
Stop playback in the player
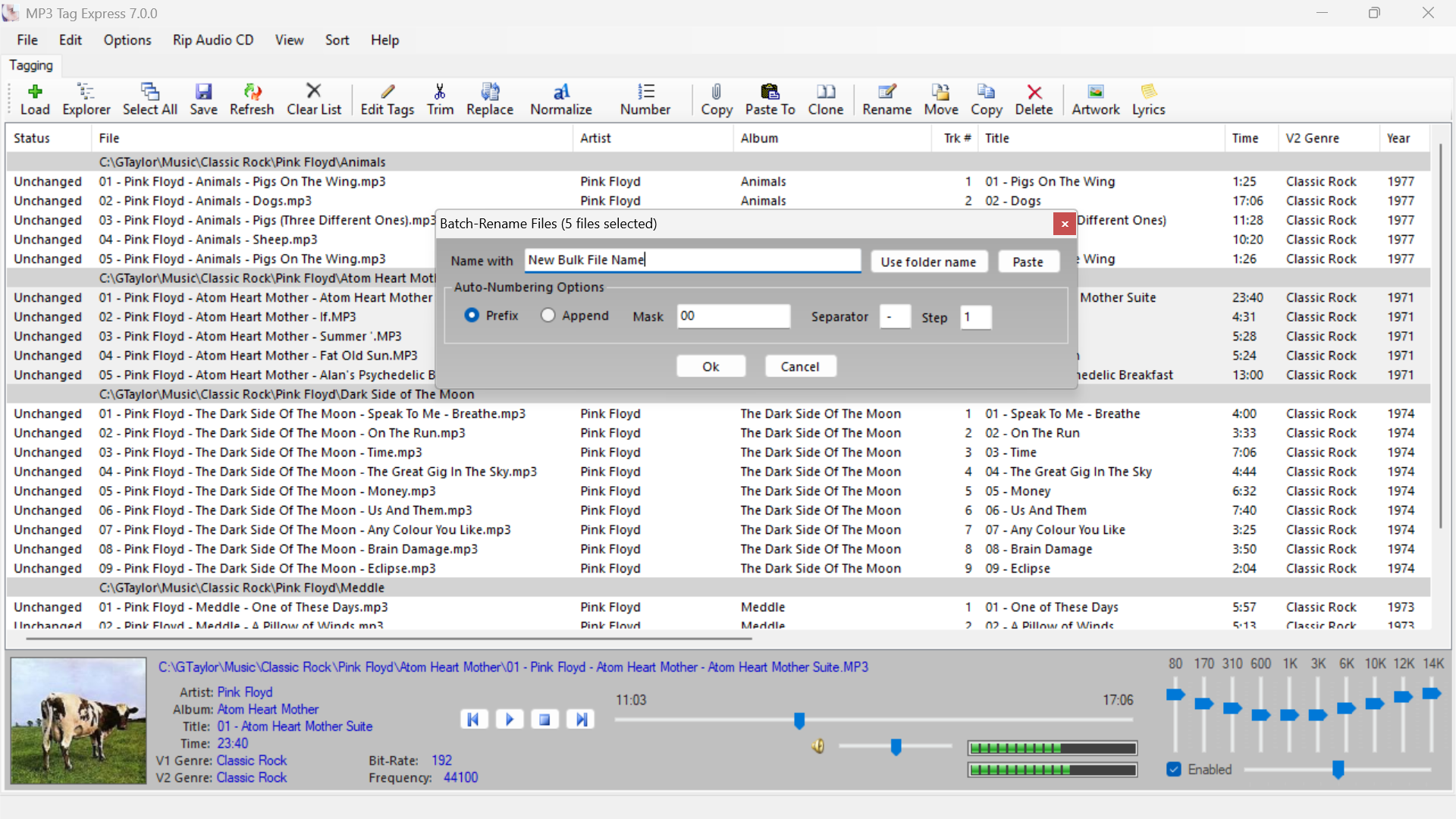click(x=544, y=719)
